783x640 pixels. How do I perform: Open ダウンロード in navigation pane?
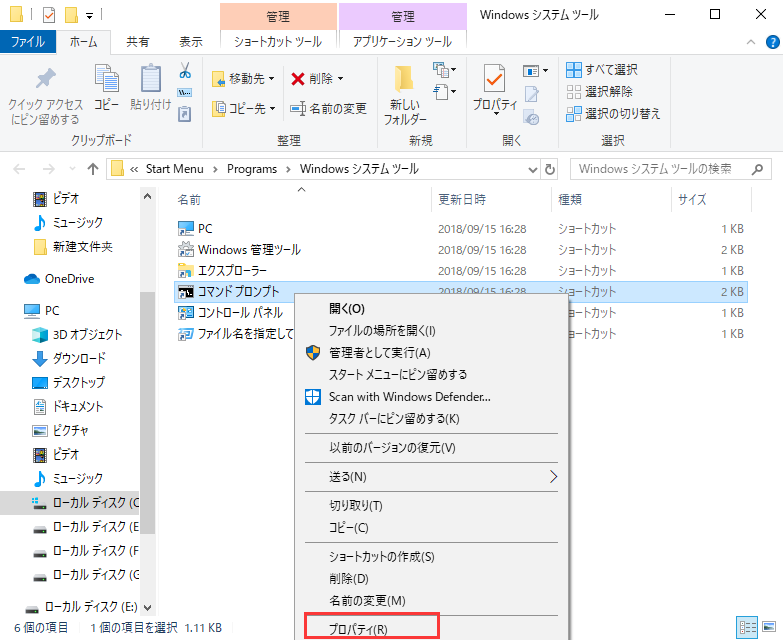click(x=69, y=358)
